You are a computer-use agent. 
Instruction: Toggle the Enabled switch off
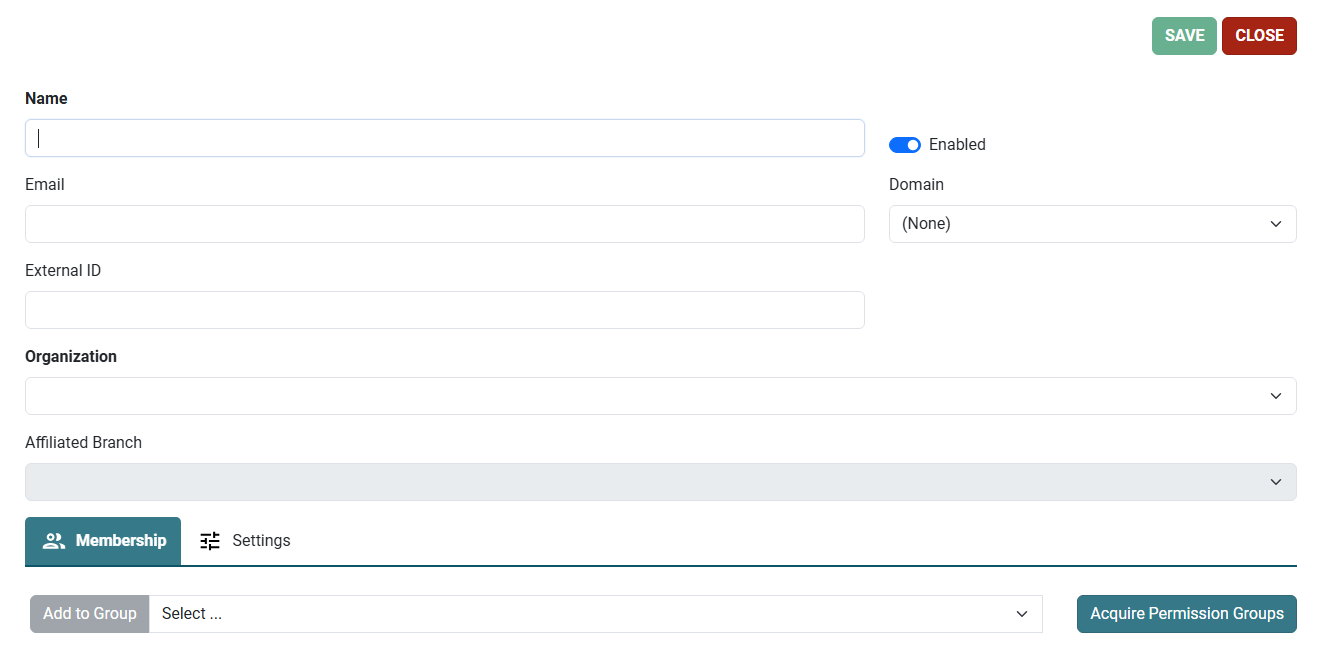[x=905, y=145]
